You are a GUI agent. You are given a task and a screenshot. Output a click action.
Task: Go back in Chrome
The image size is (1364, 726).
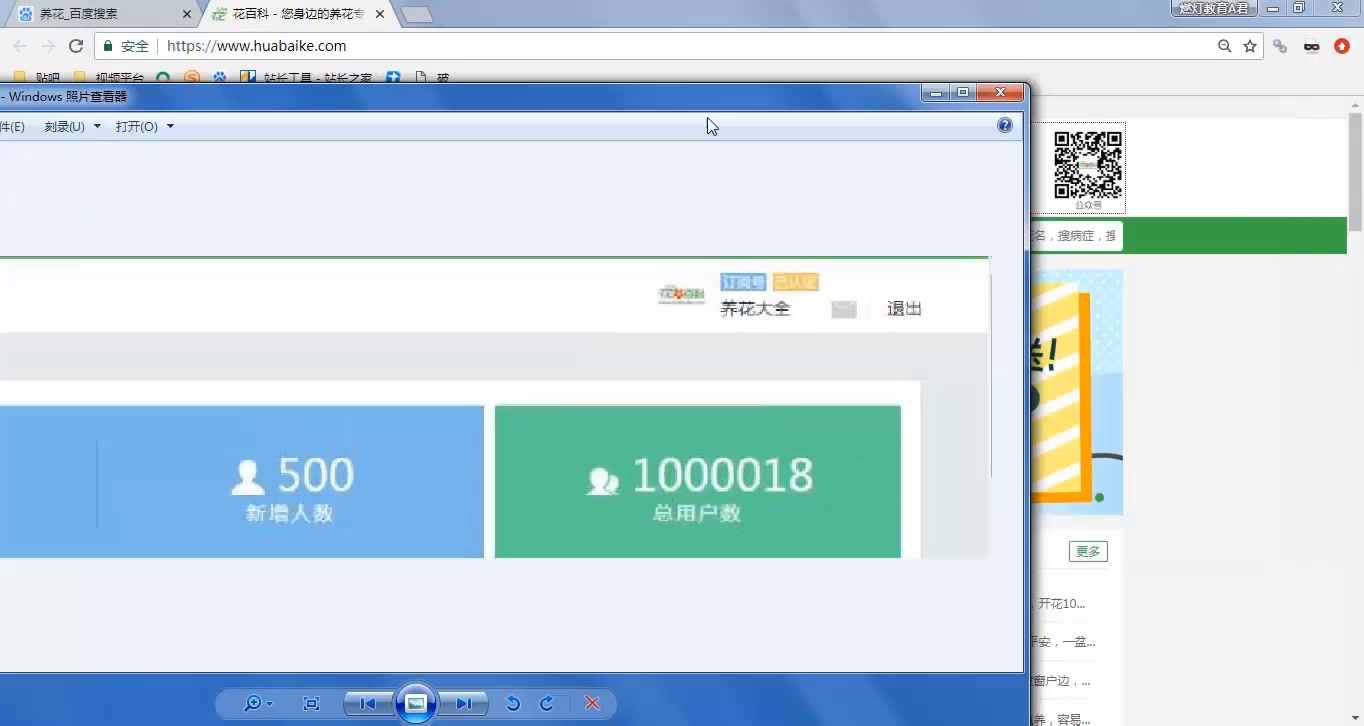(19, 46)
